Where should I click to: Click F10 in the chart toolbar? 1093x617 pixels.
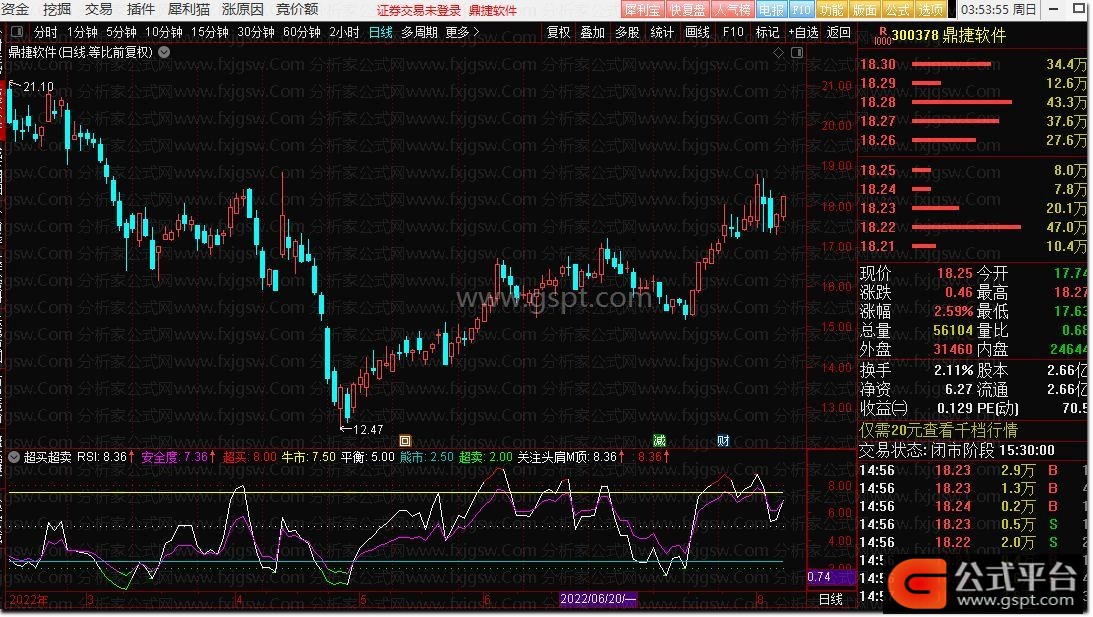tap(733, 33)
